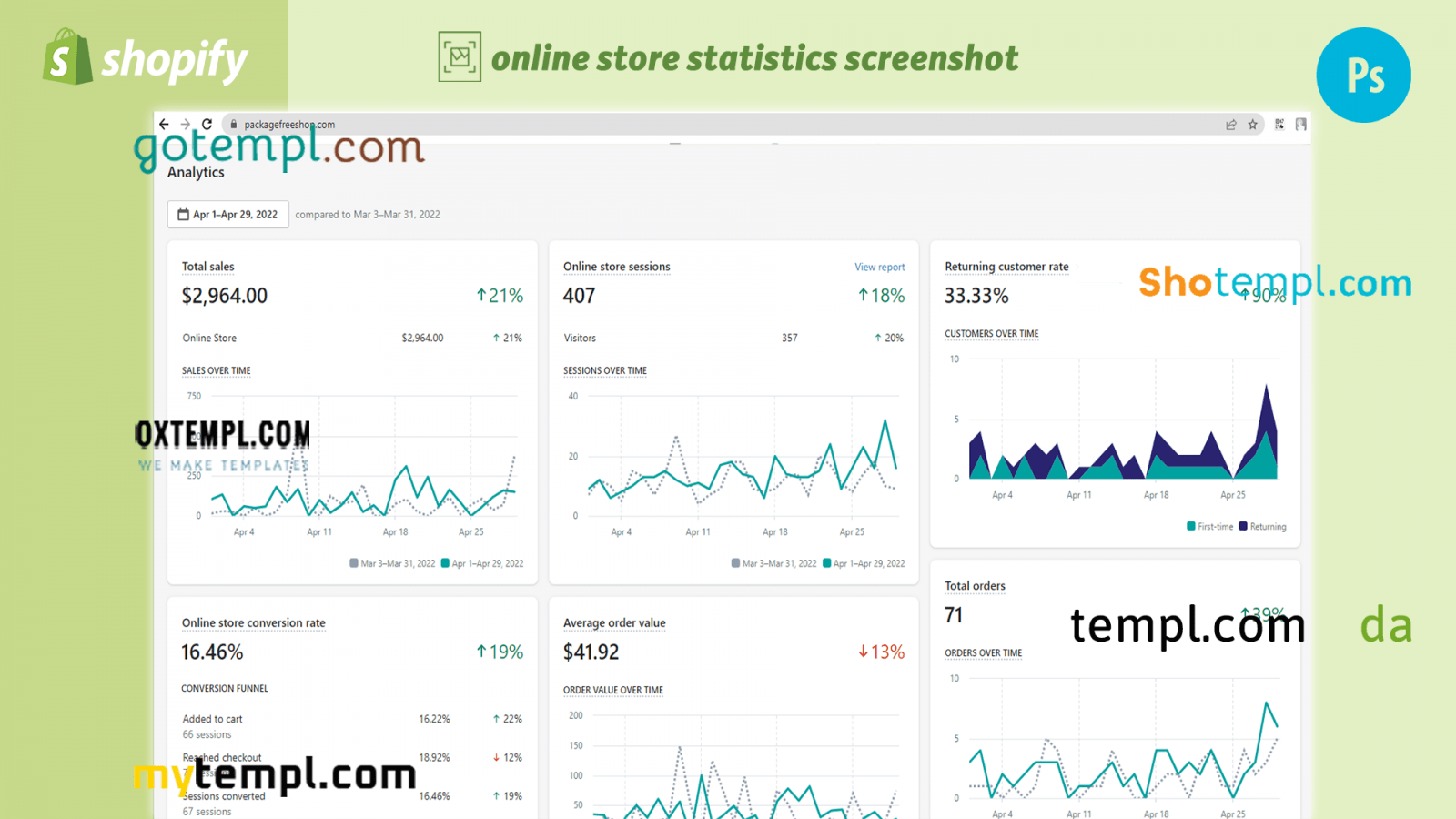Reload the page with refresh icon
The height and width of the screenshot is (819, 1456).
(x=207, y=125)
